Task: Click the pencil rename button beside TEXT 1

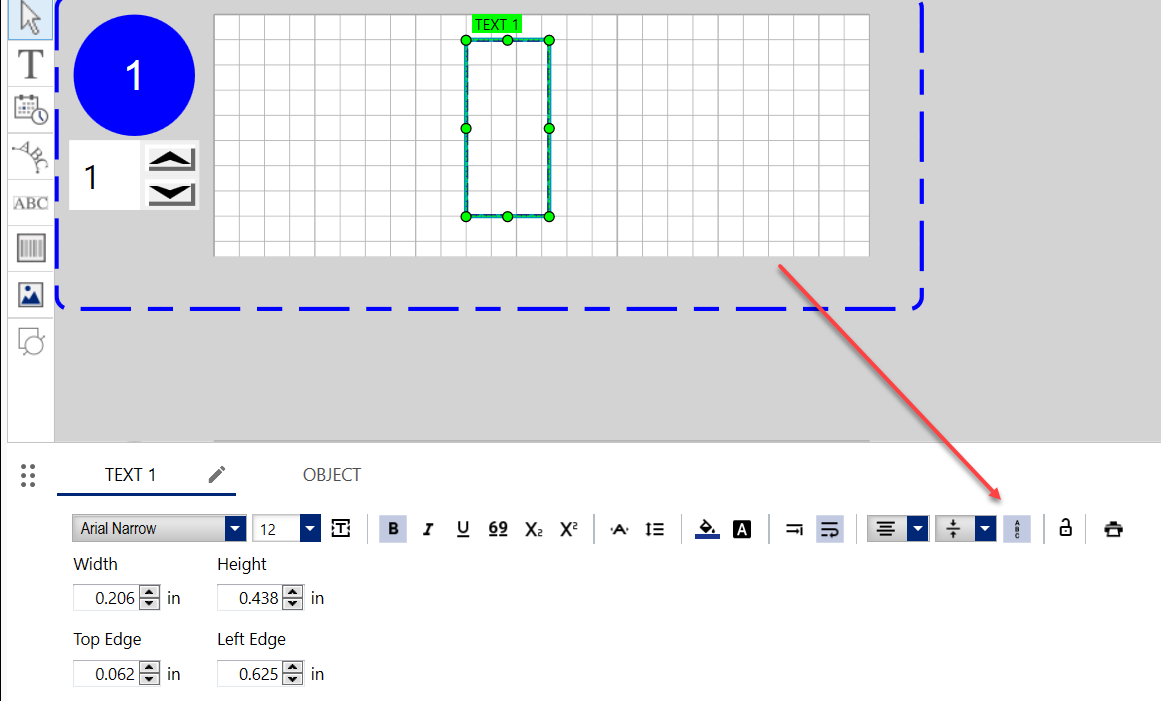Action: (217, 475)
